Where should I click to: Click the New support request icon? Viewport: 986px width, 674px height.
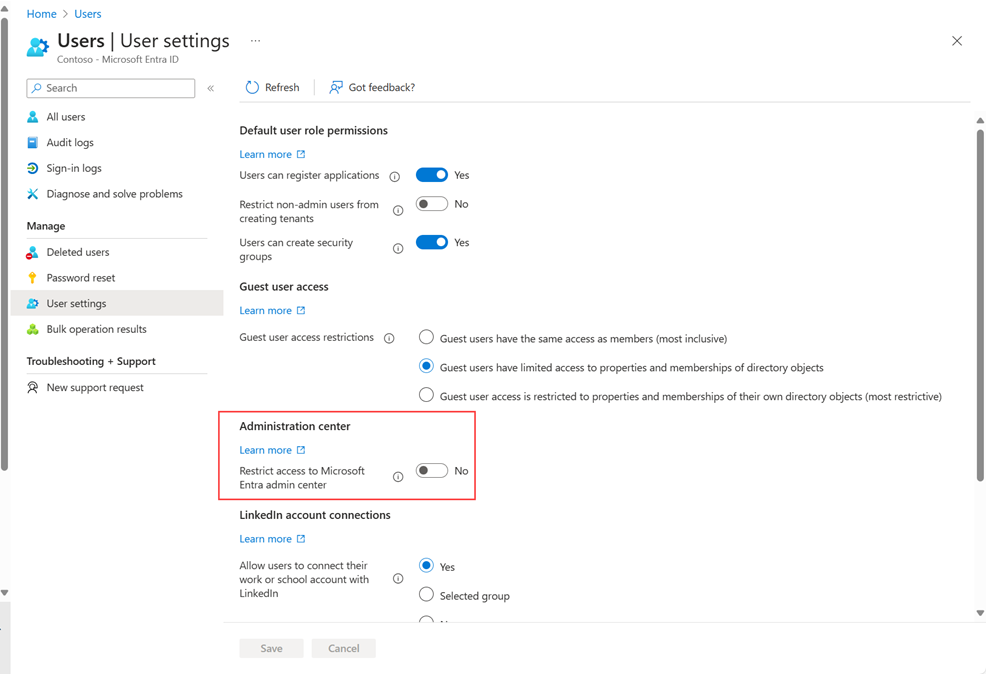point(36,387)
